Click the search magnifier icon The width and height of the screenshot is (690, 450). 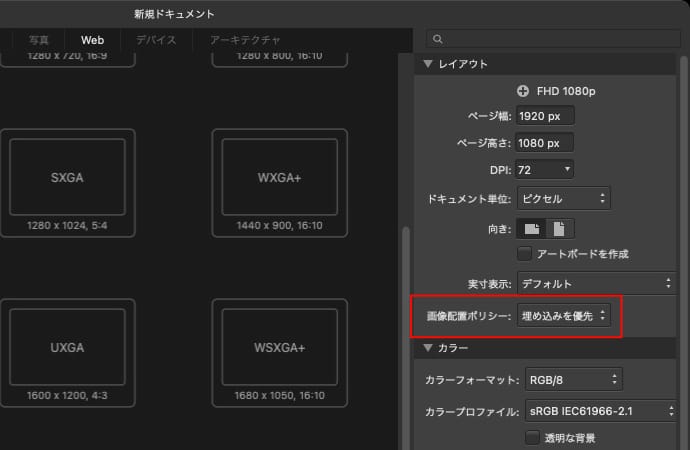(x=437, y=40)
